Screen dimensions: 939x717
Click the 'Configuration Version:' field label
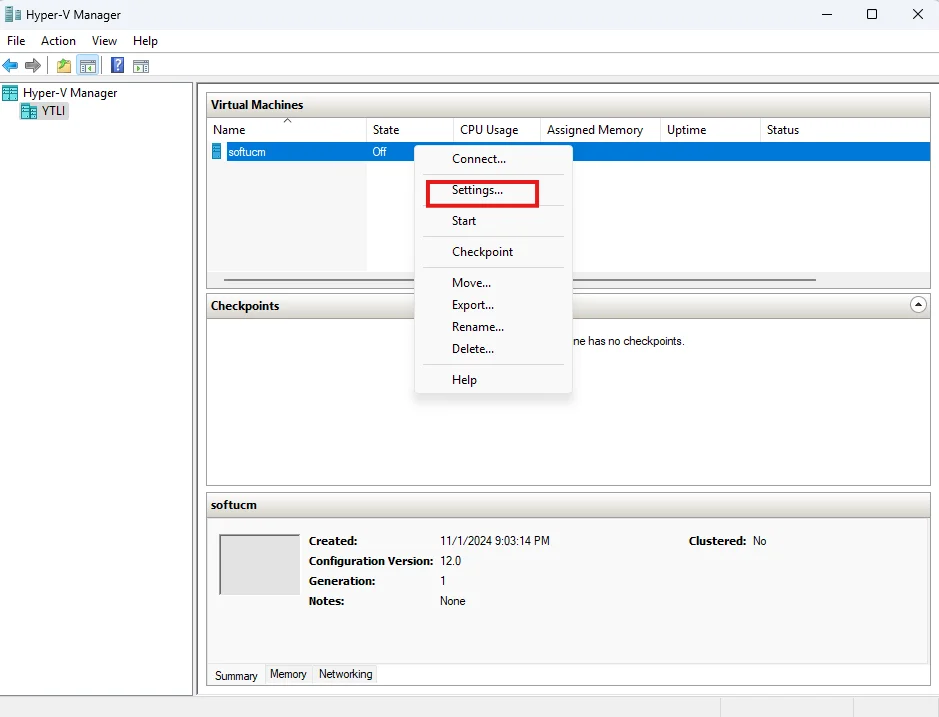coord(371,561)
